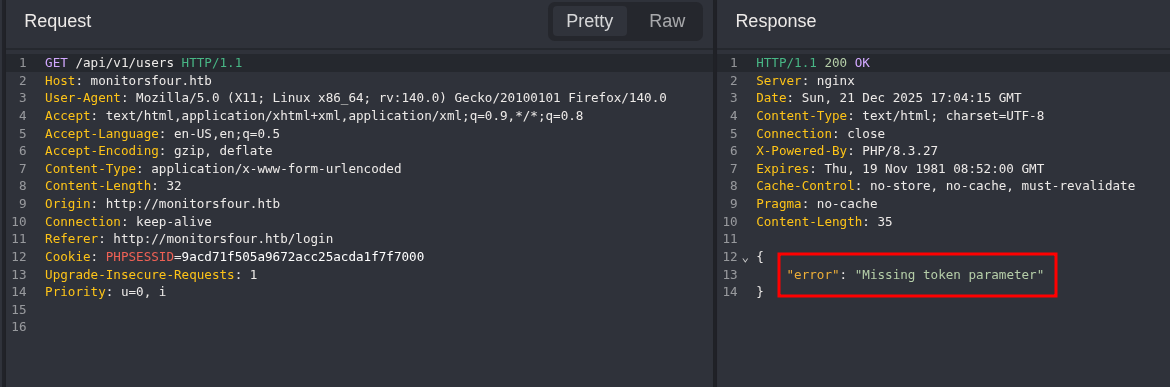Click the Referer header line
The width and height of the screenshot is (1170, 387).
coord(189,239)
